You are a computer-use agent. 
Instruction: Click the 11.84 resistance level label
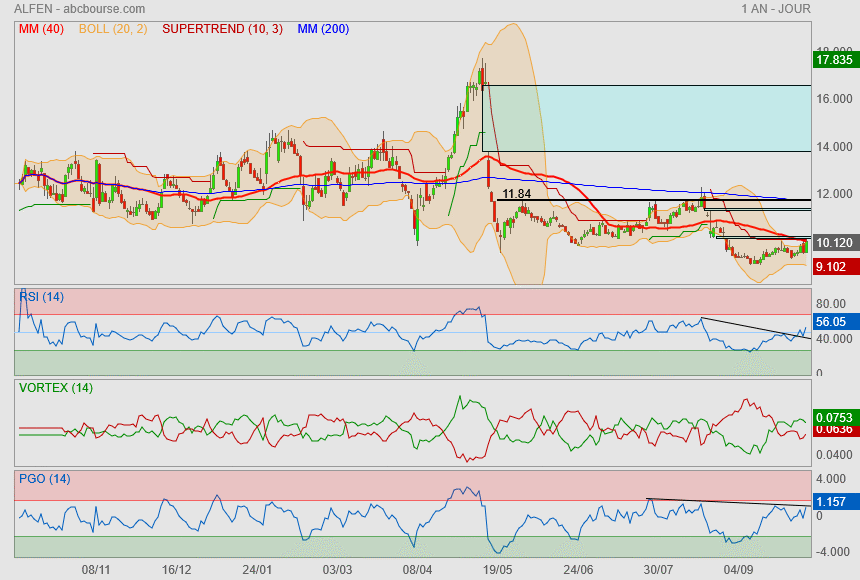516,194
